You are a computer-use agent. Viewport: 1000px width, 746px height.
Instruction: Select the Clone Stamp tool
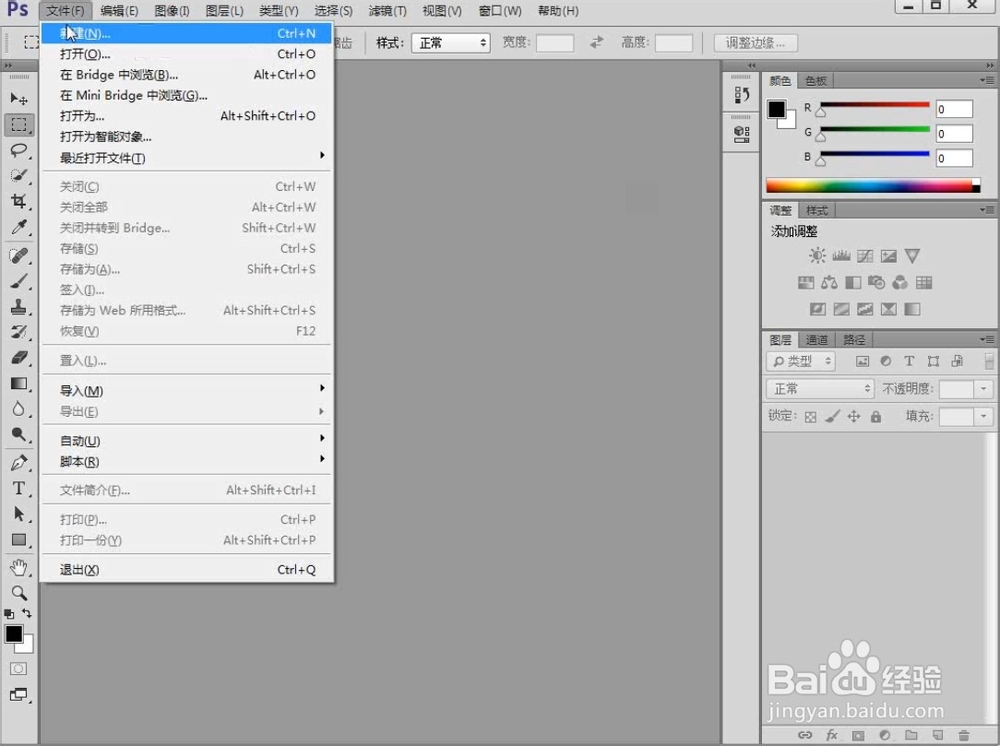tap(18, 307)
